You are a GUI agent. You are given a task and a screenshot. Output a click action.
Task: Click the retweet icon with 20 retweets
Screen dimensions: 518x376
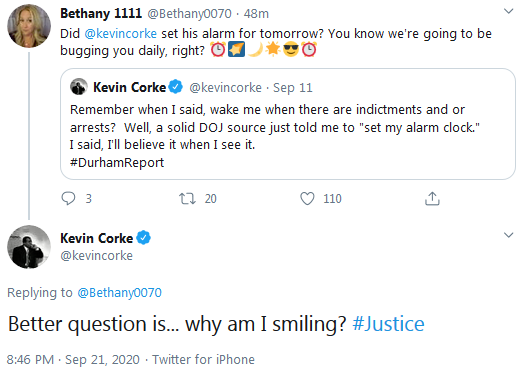point(187,199)
